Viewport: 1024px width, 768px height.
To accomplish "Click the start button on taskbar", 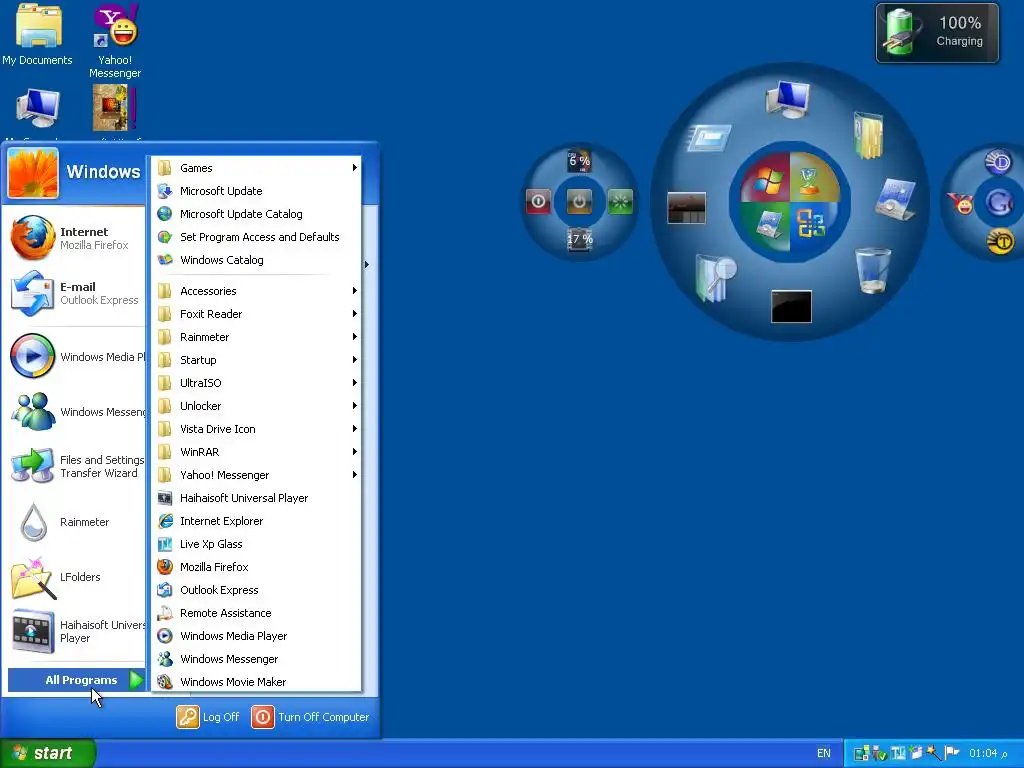I will coord(47,753).
